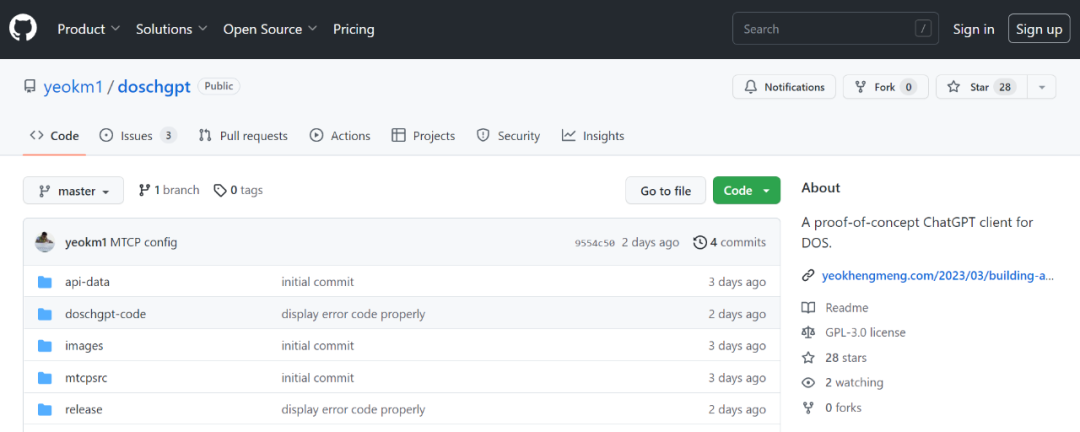This screenshot has width=1080, height=432.
Task: Click the Readme book icon
Action: (809, 308)
